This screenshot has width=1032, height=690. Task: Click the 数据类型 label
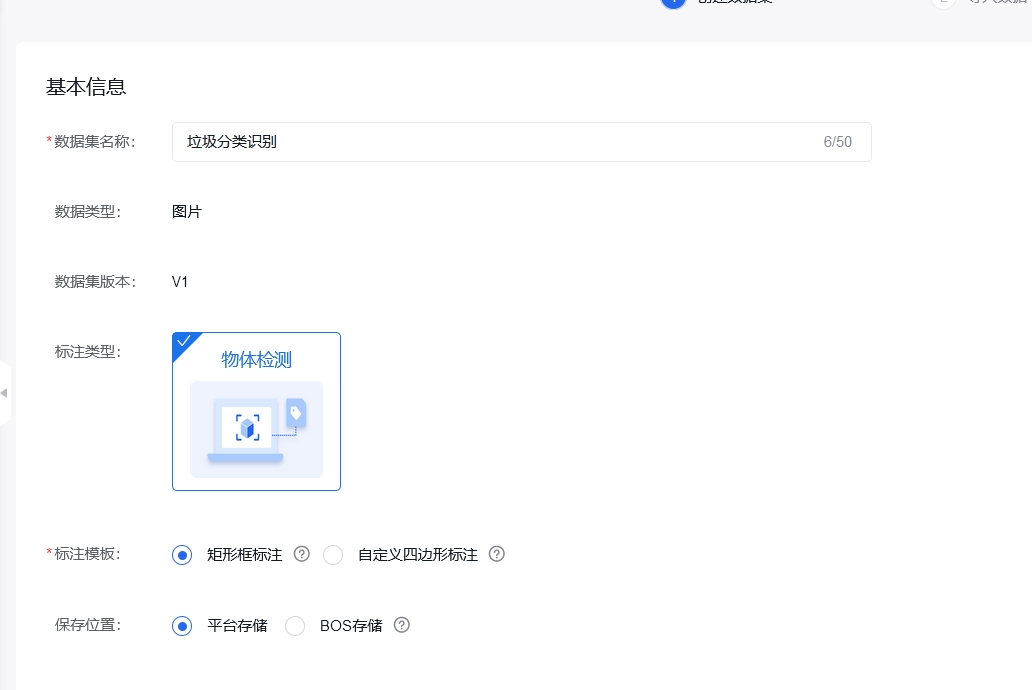click(x=88, y=212)
